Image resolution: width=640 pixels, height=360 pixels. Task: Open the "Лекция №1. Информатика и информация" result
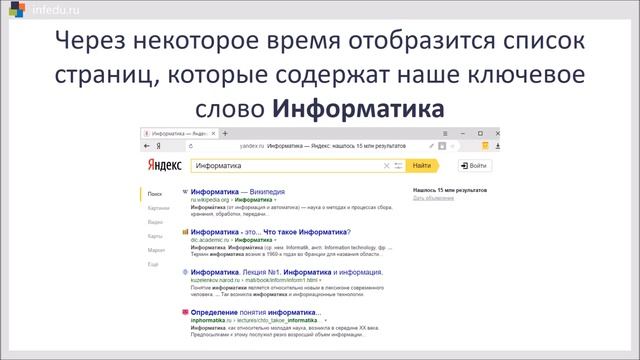point(287,272)
